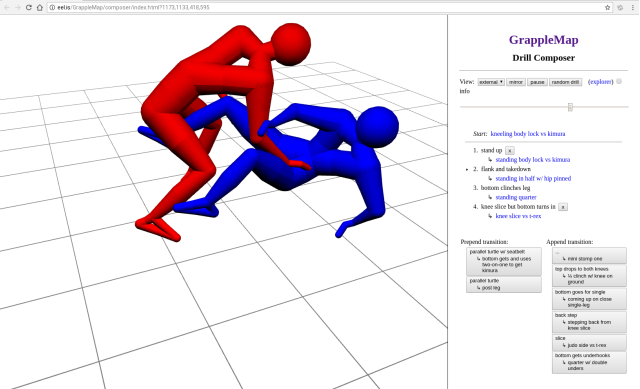Prepend 'parallel turtle w/ seatbelt' transition
The image size is (640, 389).
(x=504, y=261)
